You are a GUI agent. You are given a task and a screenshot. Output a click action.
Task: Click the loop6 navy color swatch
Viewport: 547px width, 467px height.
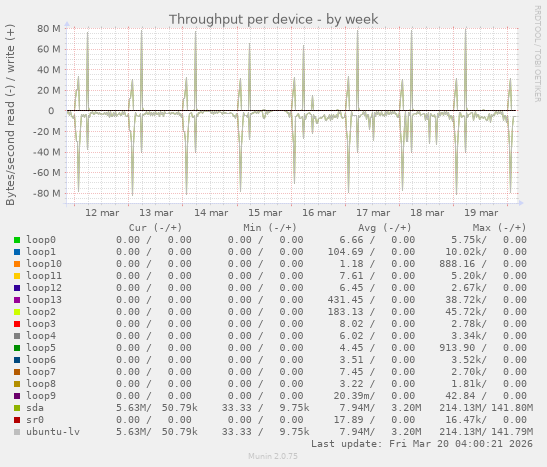[x=17, y=360]
